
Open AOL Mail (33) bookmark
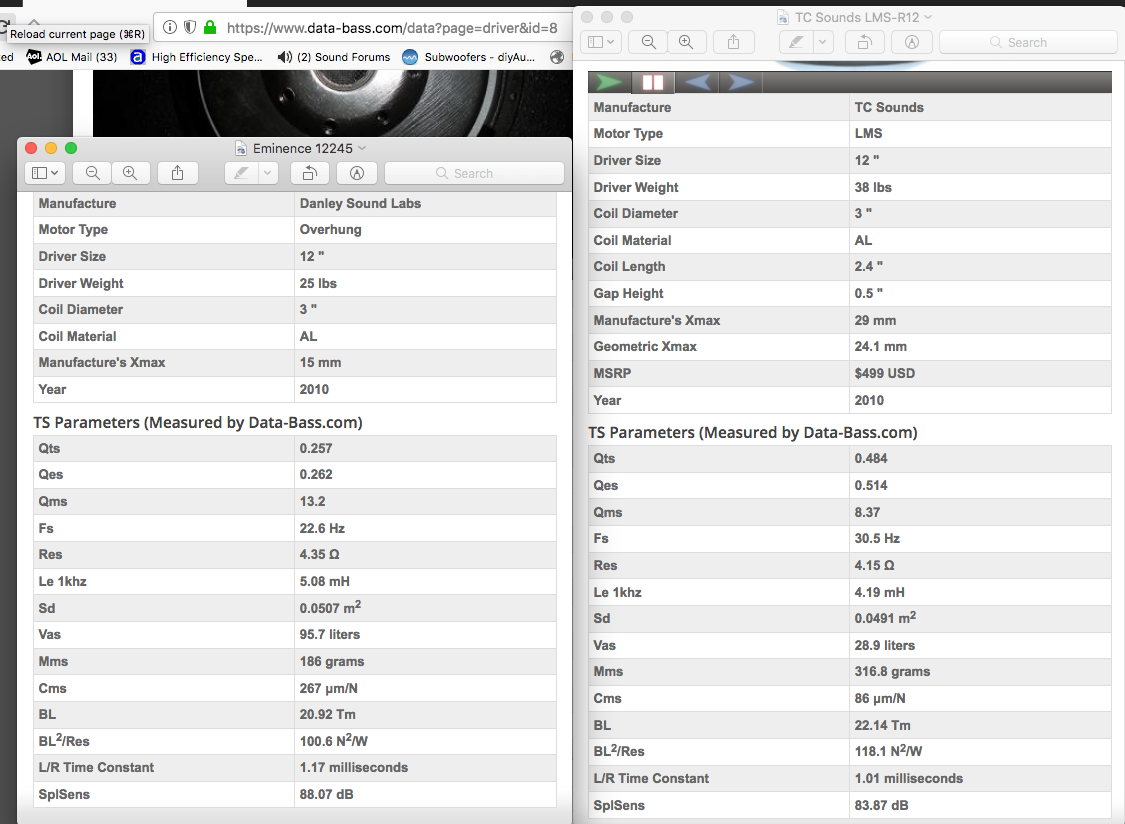(72, 57)
